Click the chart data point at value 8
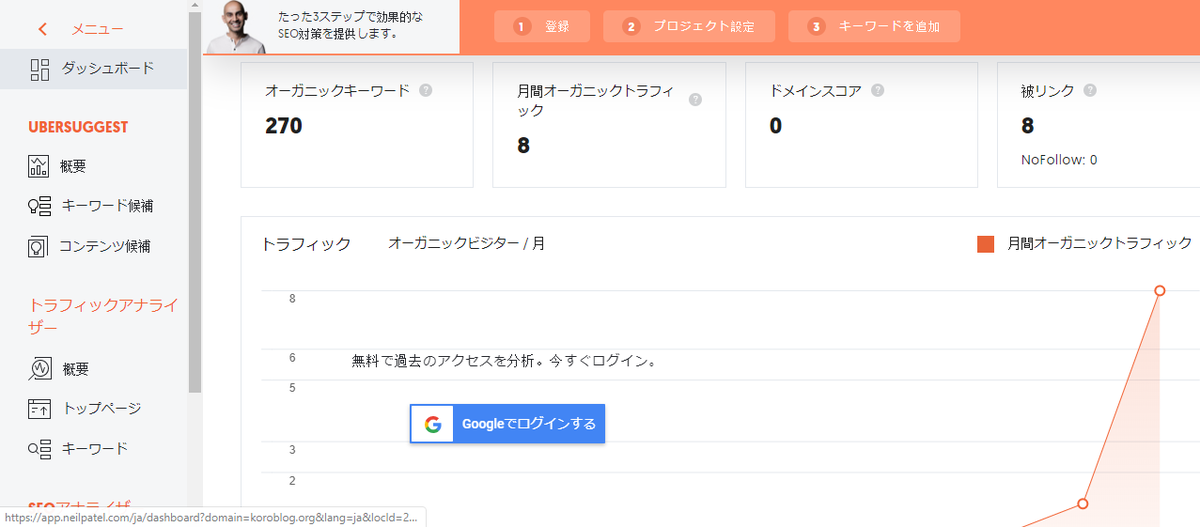 pos(1160,291)
